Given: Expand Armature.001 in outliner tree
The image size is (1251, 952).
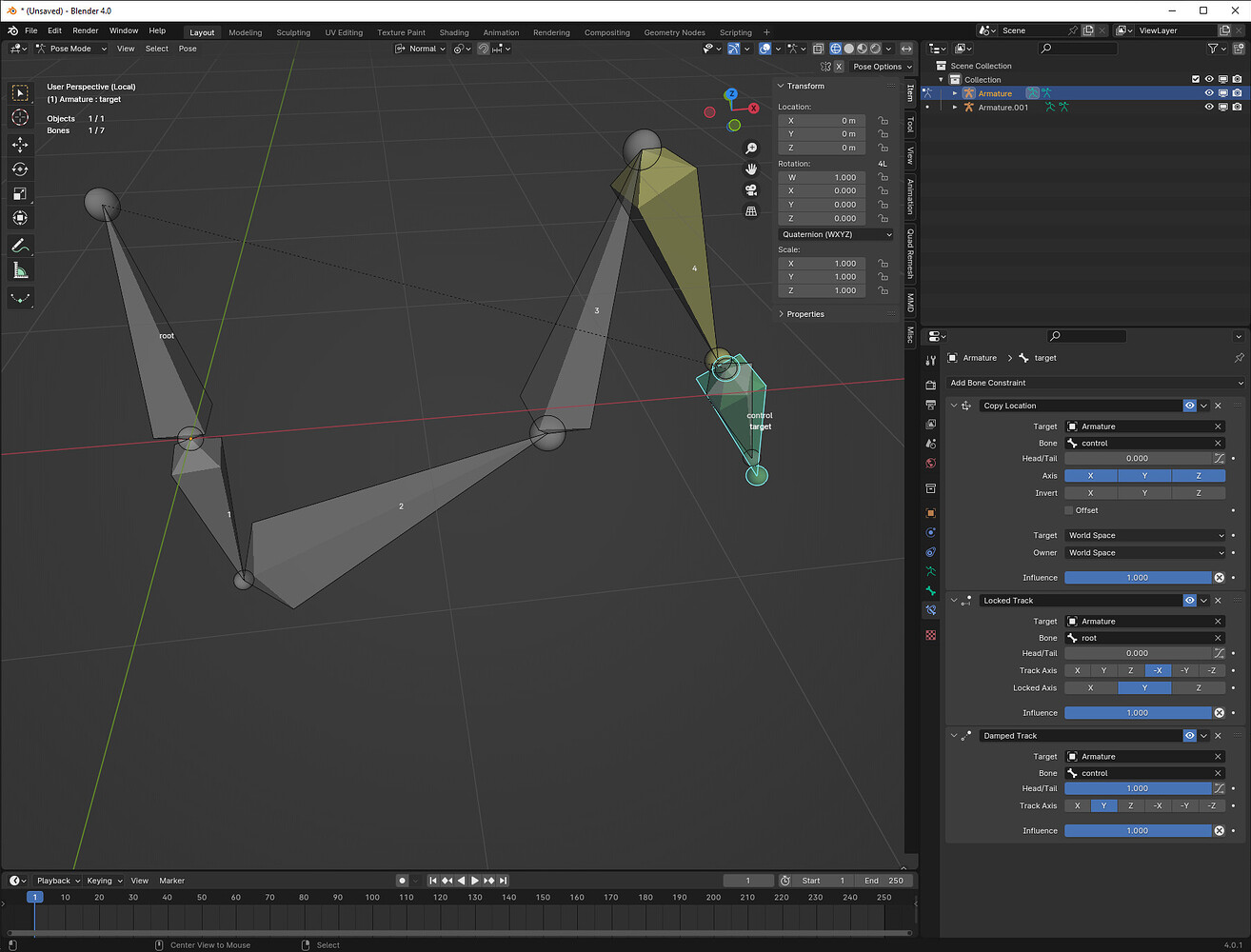Looking at the screenshot, I should 955,108.
